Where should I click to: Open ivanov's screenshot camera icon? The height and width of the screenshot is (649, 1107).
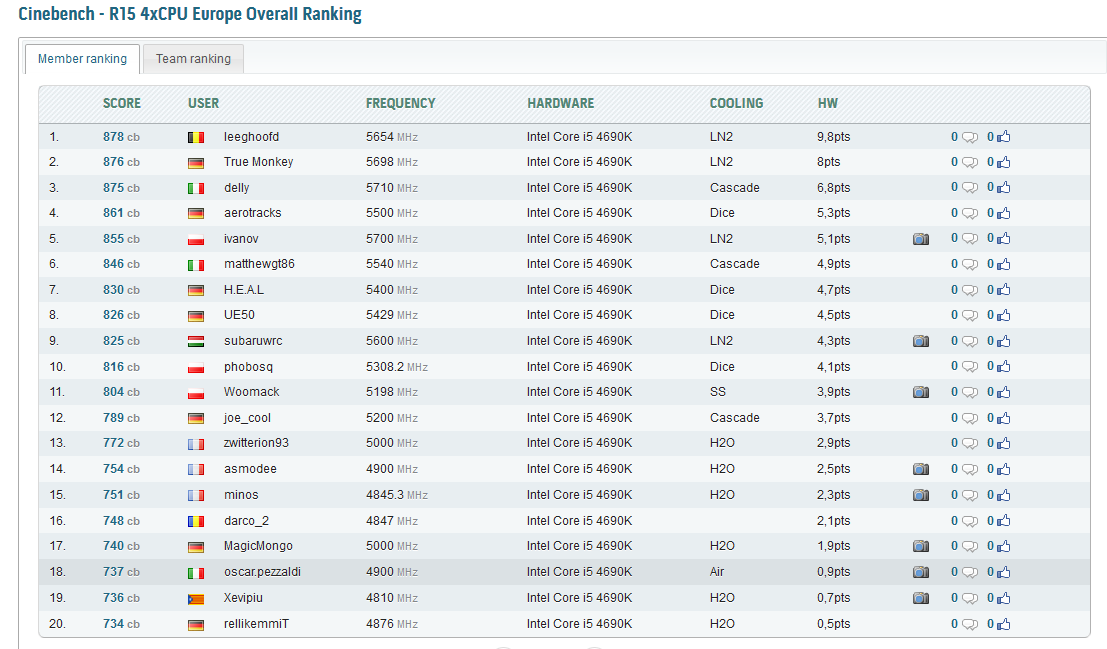(921, 239)
